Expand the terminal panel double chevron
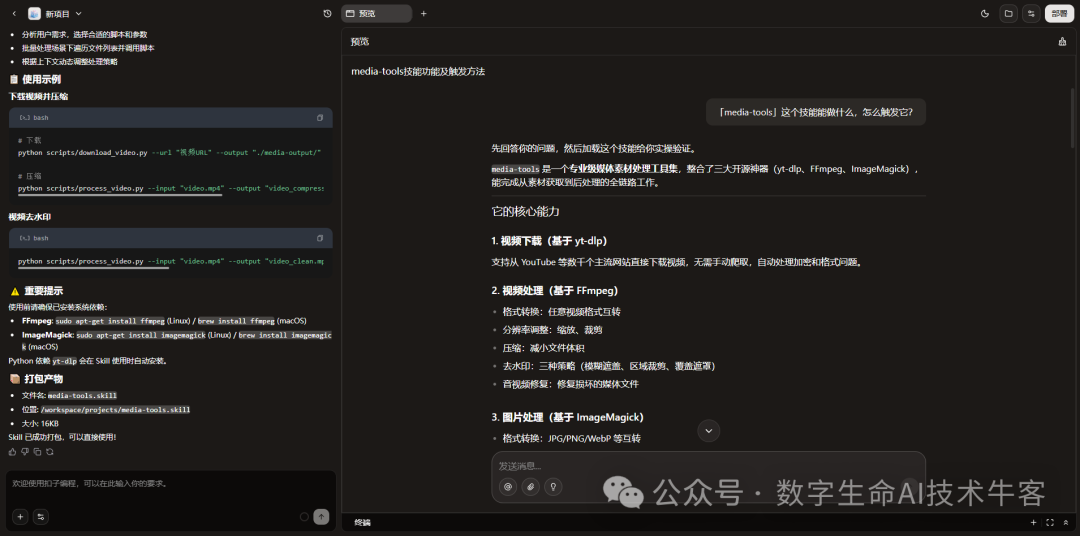The image size is (1080, 536). click(x=1066, y=523)
